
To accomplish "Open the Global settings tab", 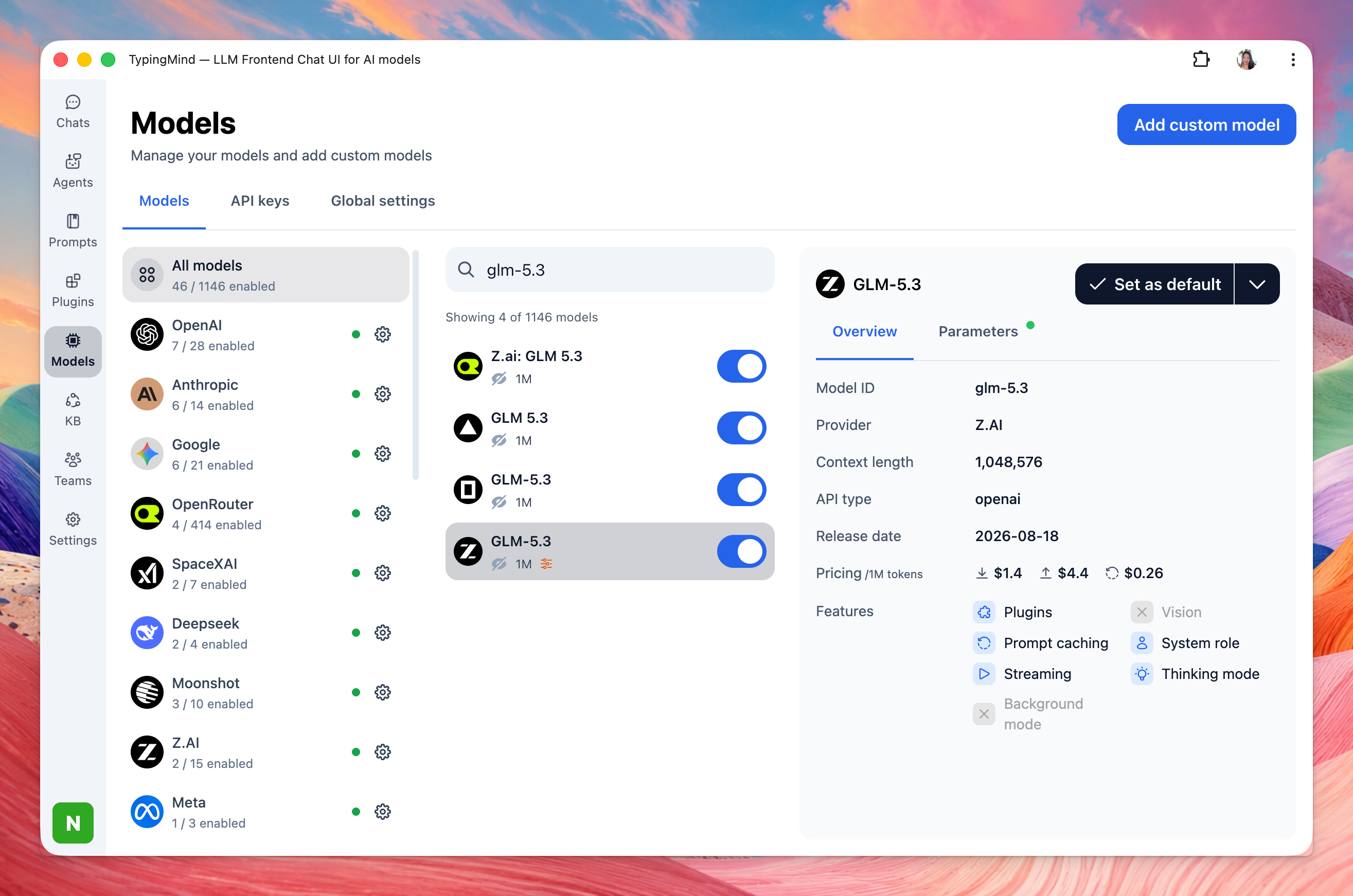I will 383,201.
